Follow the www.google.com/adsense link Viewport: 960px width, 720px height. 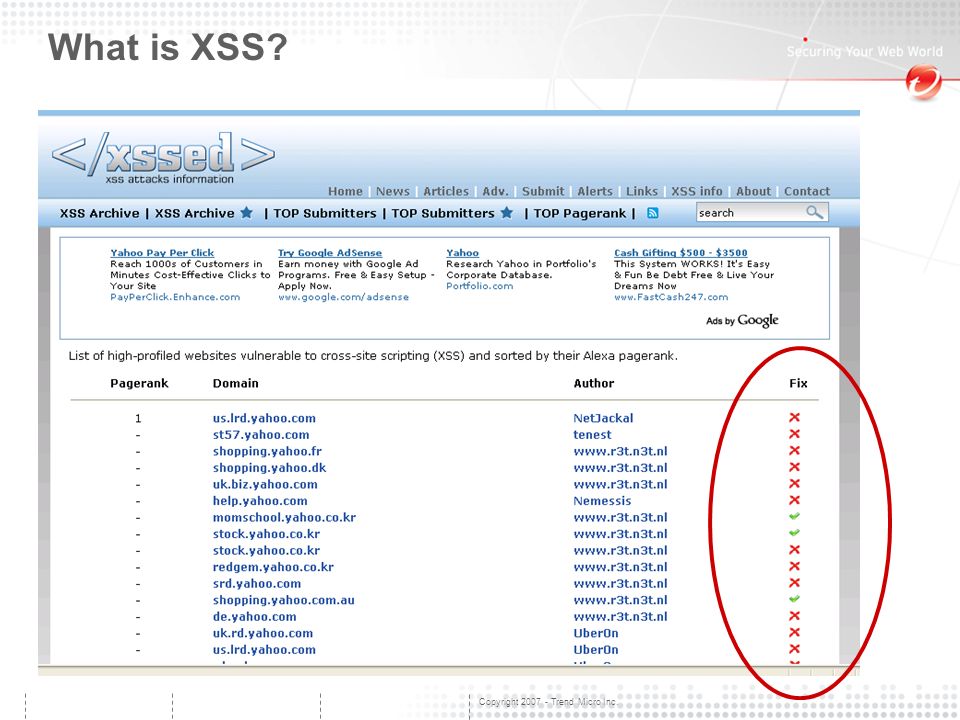click(x=343, y=297)
